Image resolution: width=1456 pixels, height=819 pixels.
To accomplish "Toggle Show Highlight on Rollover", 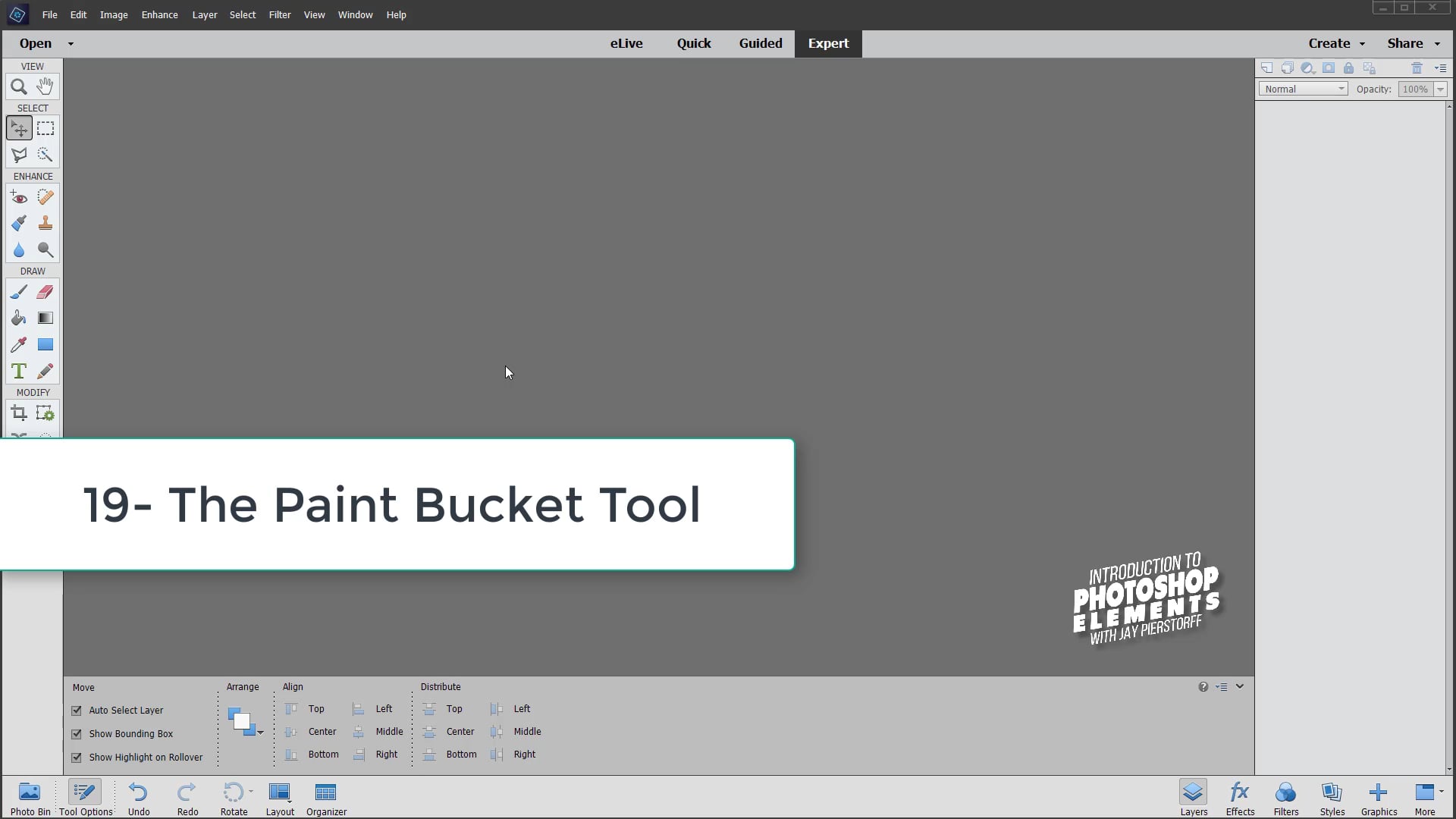I will point(77,757).
